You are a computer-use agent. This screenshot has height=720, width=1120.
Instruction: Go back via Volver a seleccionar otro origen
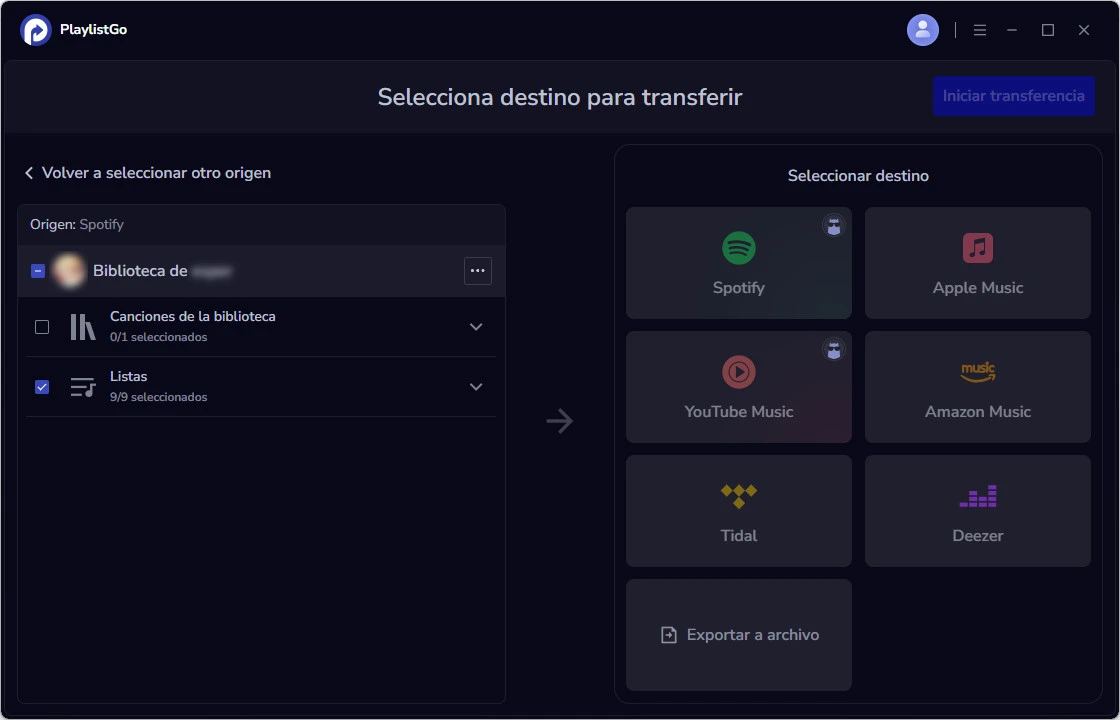click(147, 172)
